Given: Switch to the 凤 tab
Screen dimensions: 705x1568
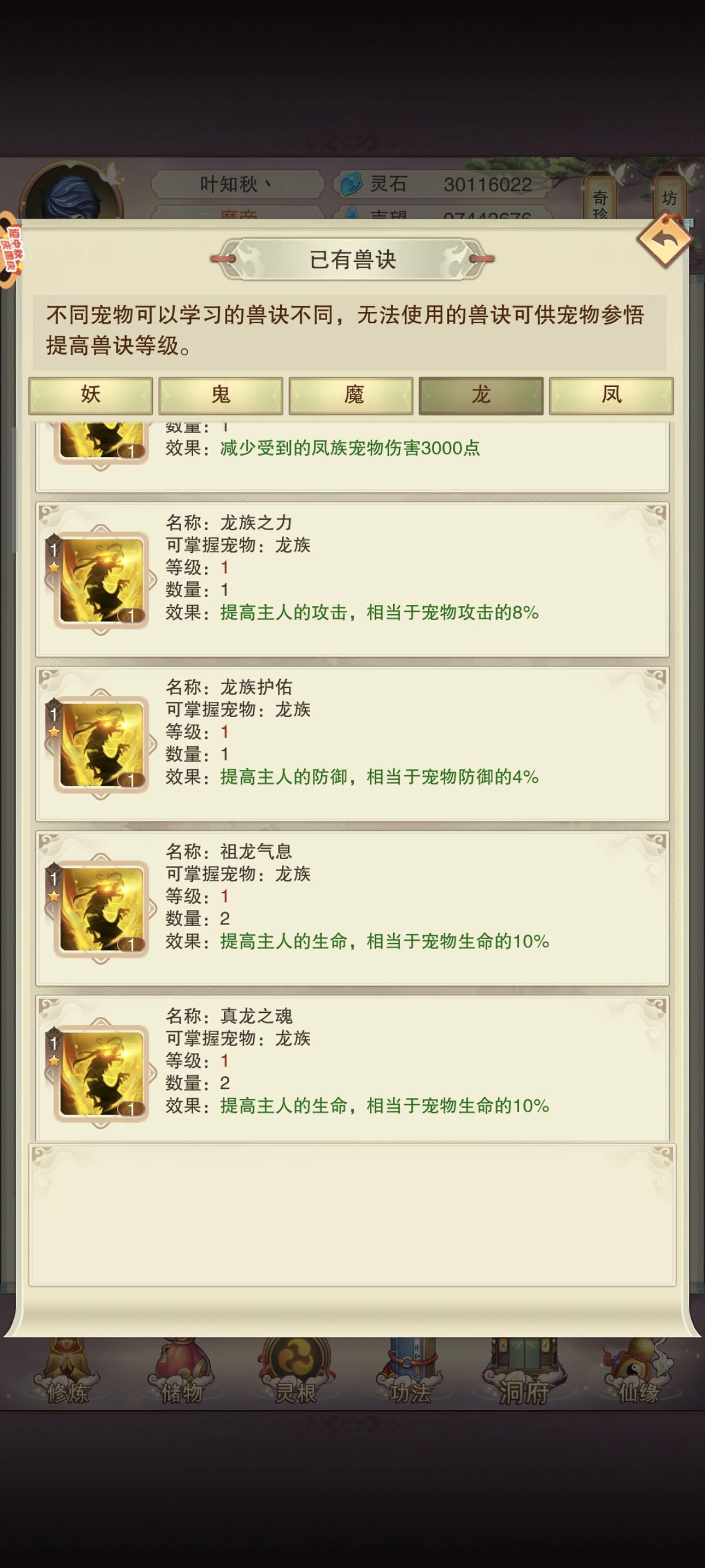Looking at the screenshot, I should click(611, 396).
